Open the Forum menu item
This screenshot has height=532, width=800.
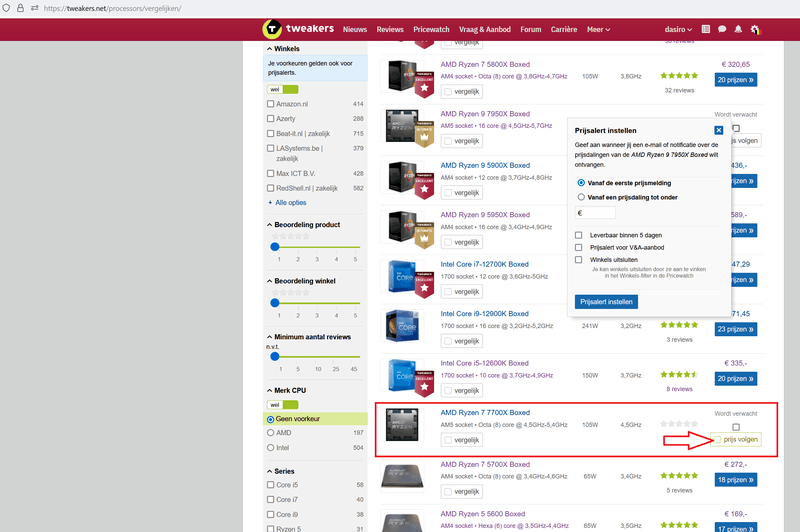tap(531, 30)
